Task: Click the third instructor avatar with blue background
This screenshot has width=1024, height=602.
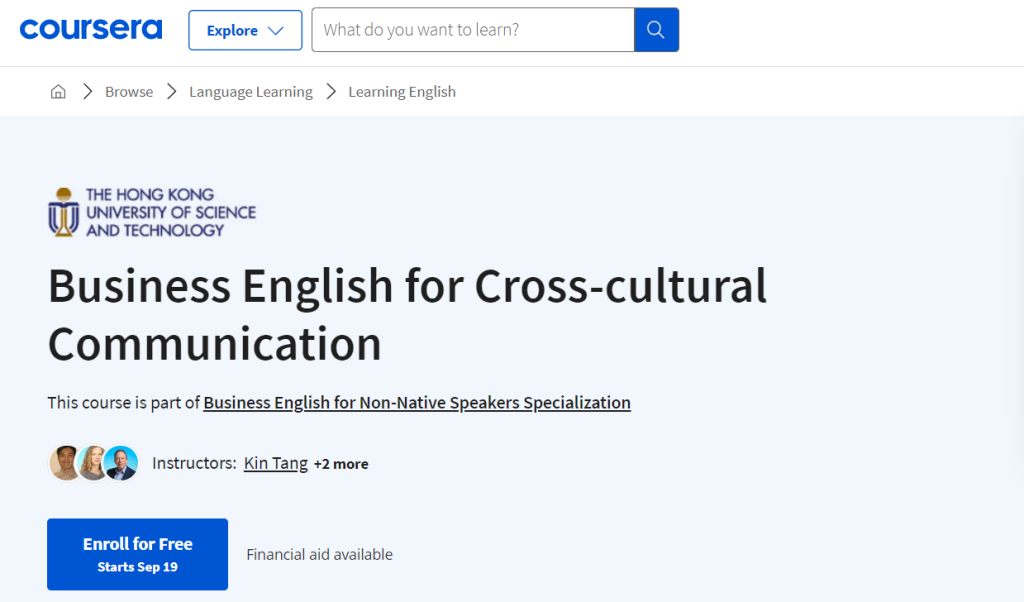Action: coord(121,463)
